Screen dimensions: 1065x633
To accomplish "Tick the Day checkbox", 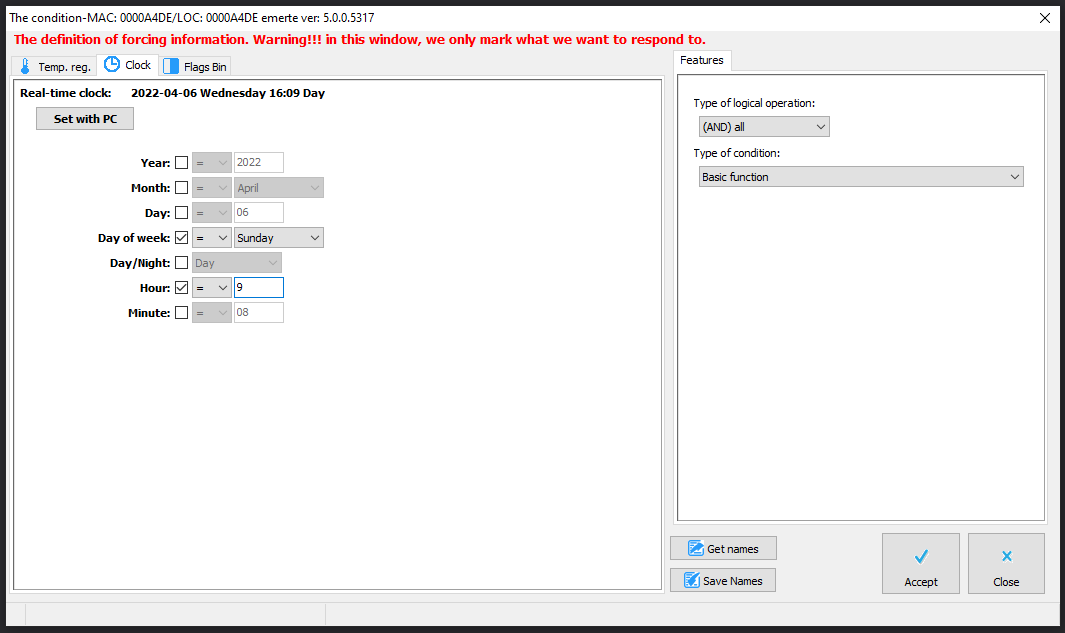I will pyautogui.click(x=181, y=213).
